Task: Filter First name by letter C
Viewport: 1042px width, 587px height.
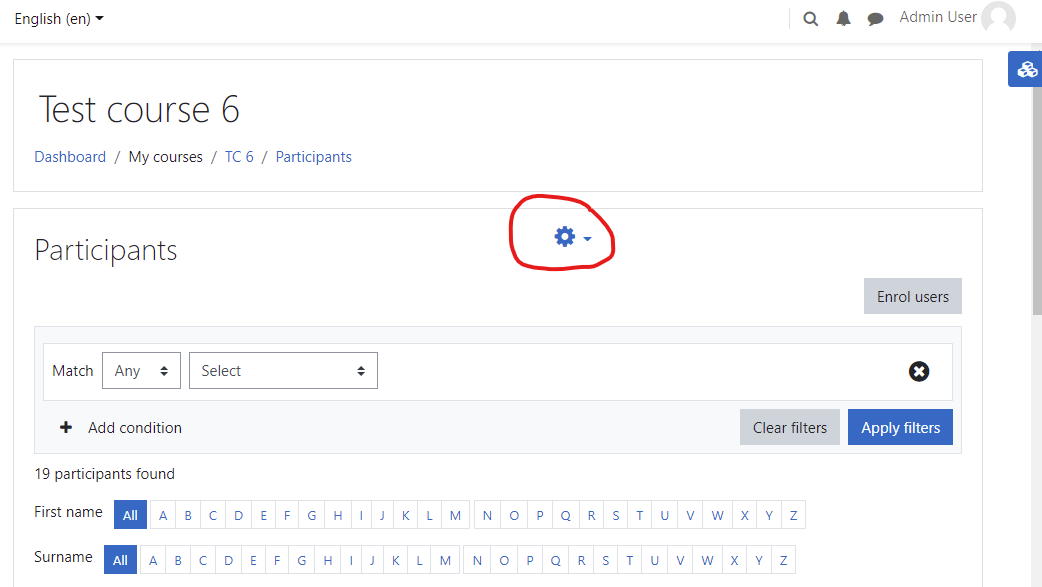Action: coord(213,515)
